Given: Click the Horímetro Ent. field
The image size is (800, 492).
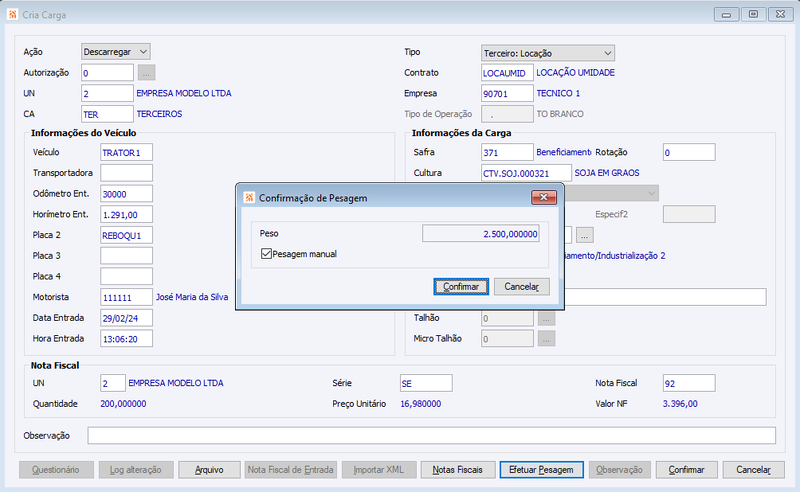Looking at the screenshot, I should [127, 214].
